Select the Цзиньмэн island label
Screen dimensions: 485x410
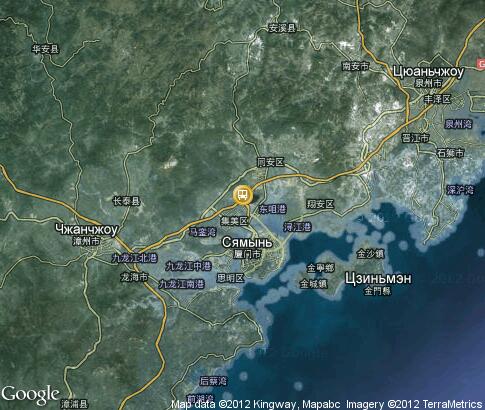(378, 278)
